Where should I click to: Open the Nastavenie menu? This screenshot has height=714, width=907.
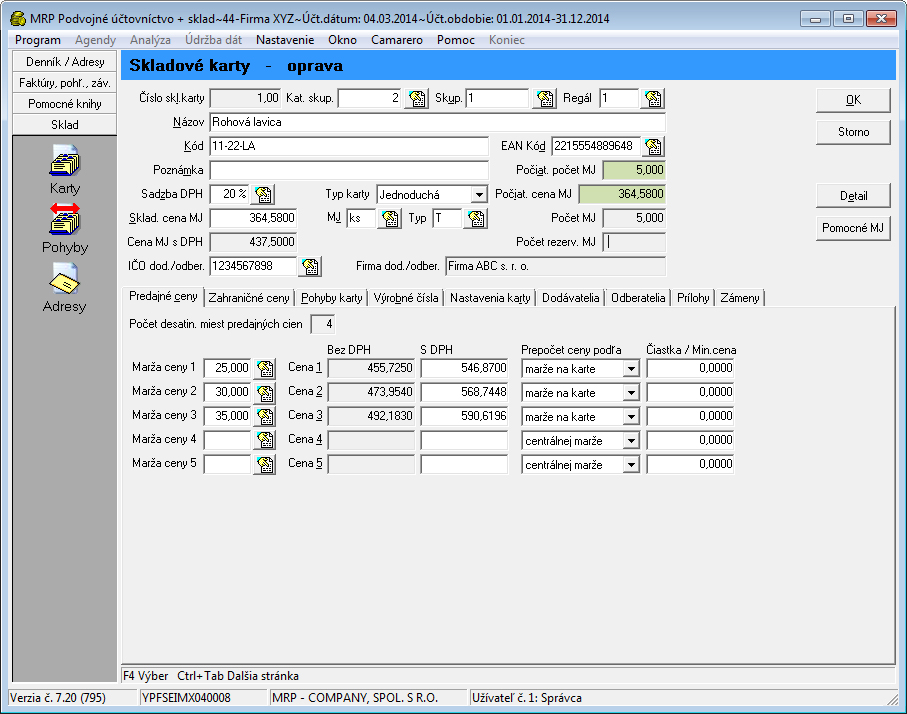(x=285, y=40)
